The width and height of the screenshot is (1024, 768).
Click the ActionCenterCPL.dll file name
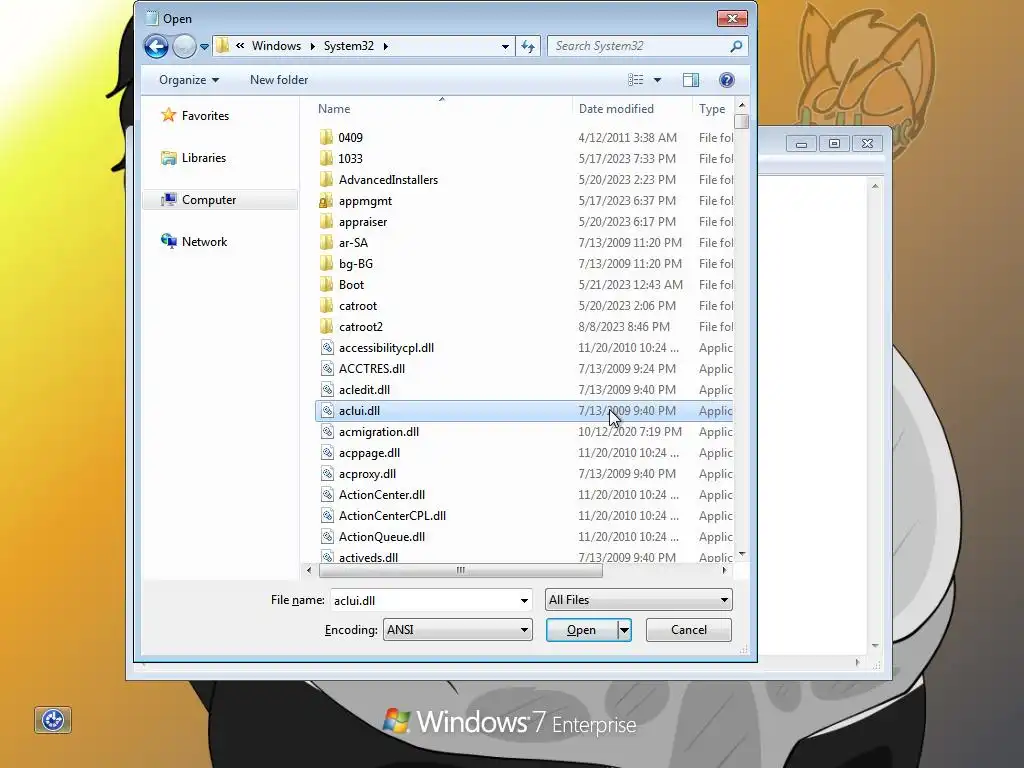pyautogui.click(x=392, y=516)
